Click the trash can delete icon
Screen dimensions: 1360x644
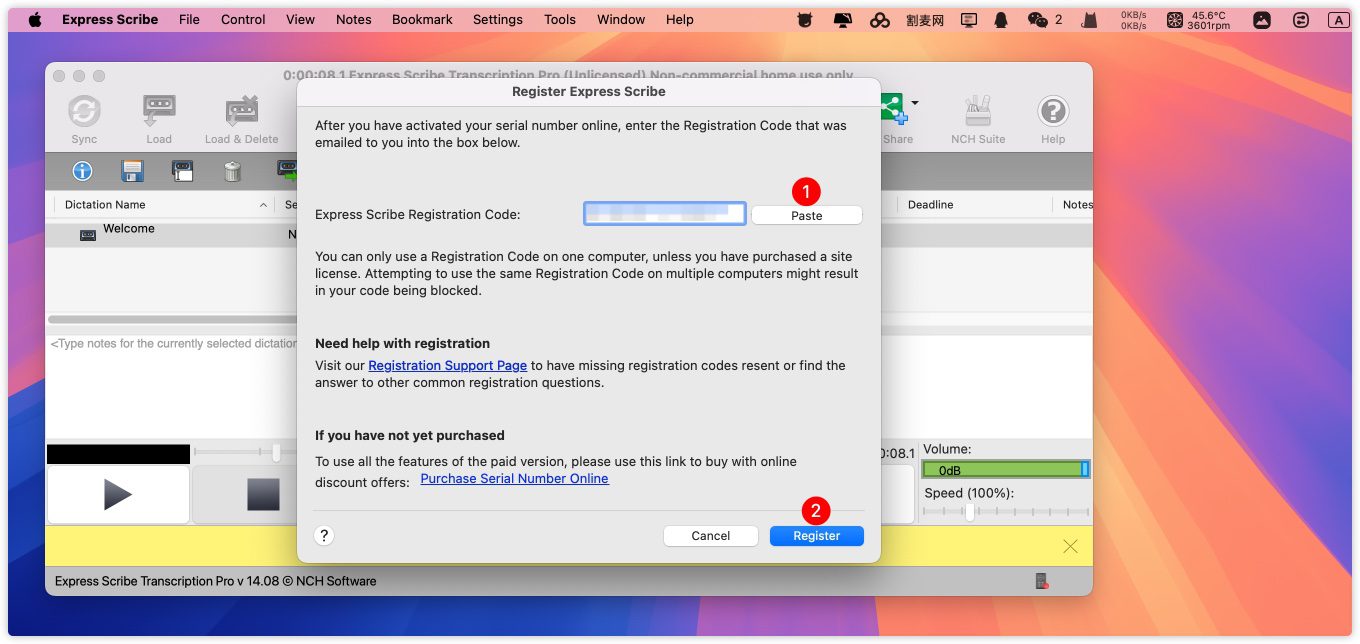point(232,171)
